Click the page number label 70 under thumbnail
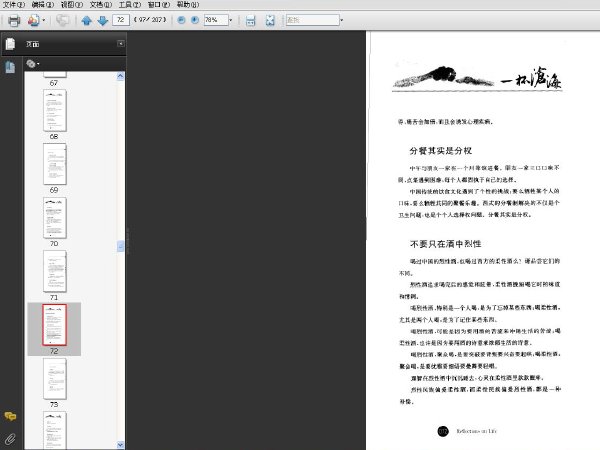This screenshot has width=600, height=450. pyautogui.click(x=54, y=244)
